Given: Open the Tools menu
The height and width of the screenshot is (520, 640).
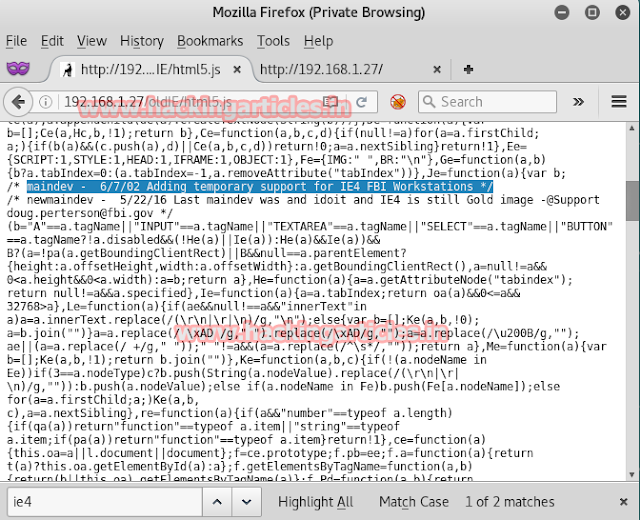Looking at the screenshot, I should point(273,41).
